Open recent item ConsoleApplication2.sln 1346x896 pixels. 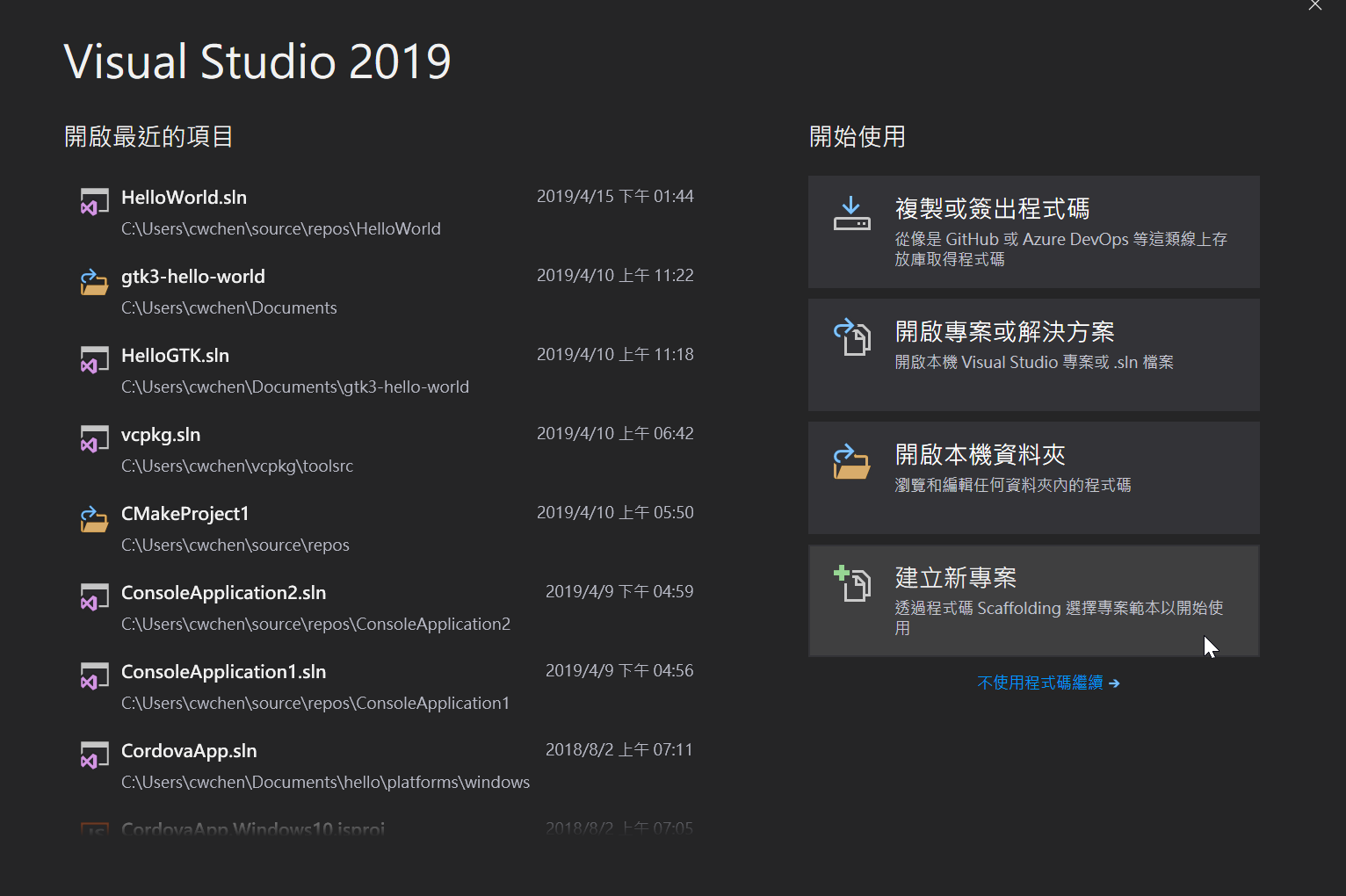point(387,608)
